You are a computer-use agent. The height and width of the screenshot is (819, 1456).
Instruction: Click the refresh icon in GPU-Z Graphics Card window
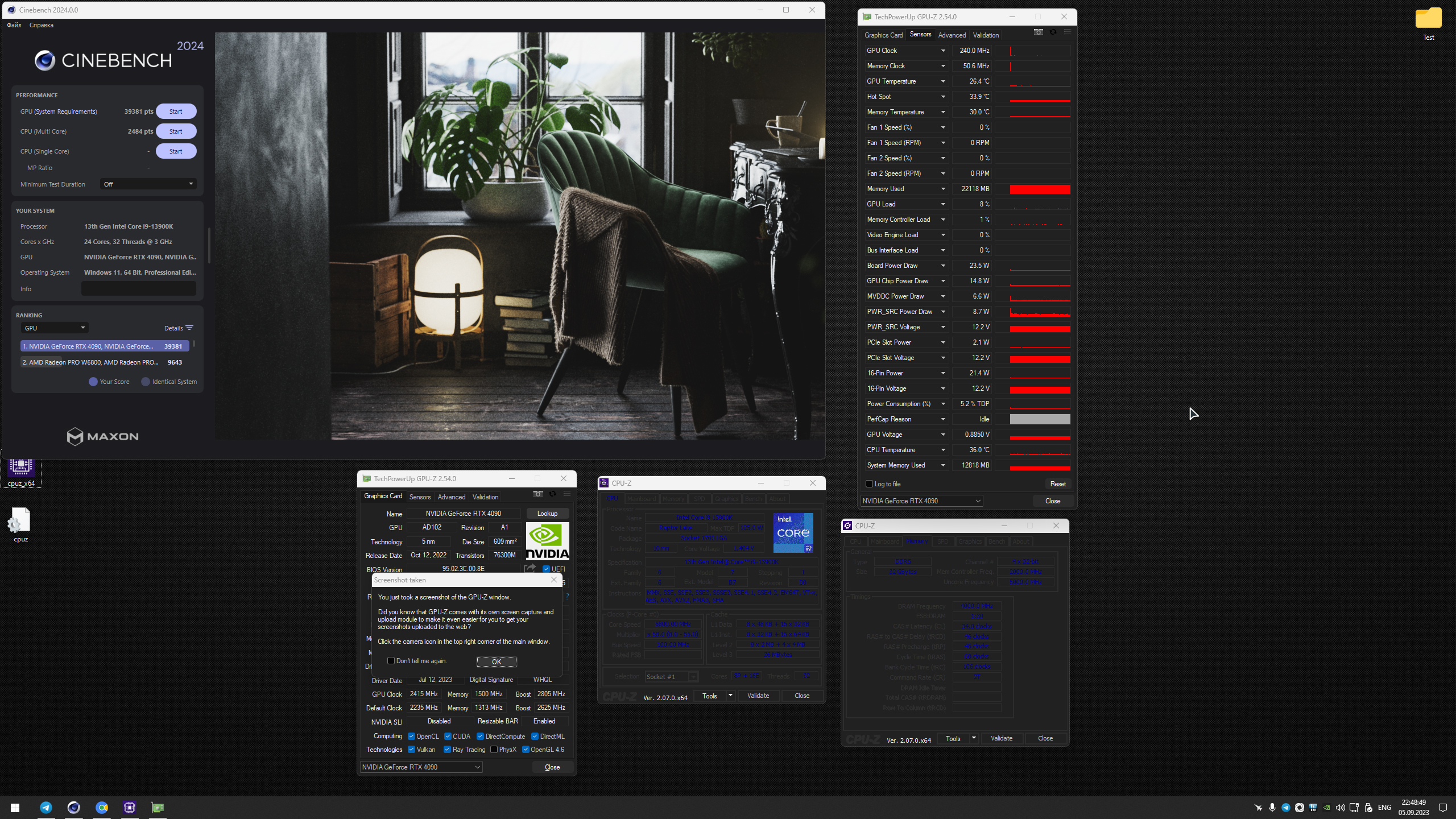[552, 494]
